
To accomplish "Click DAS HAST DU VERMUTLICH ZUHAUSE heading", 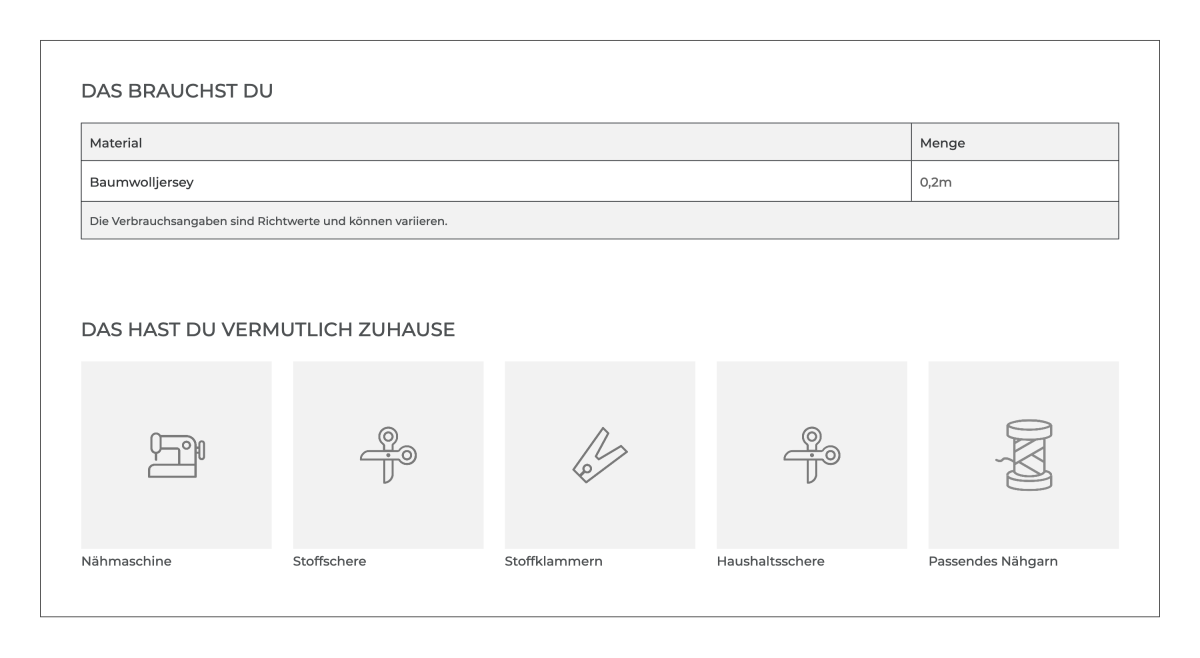I will click(268, 329).
